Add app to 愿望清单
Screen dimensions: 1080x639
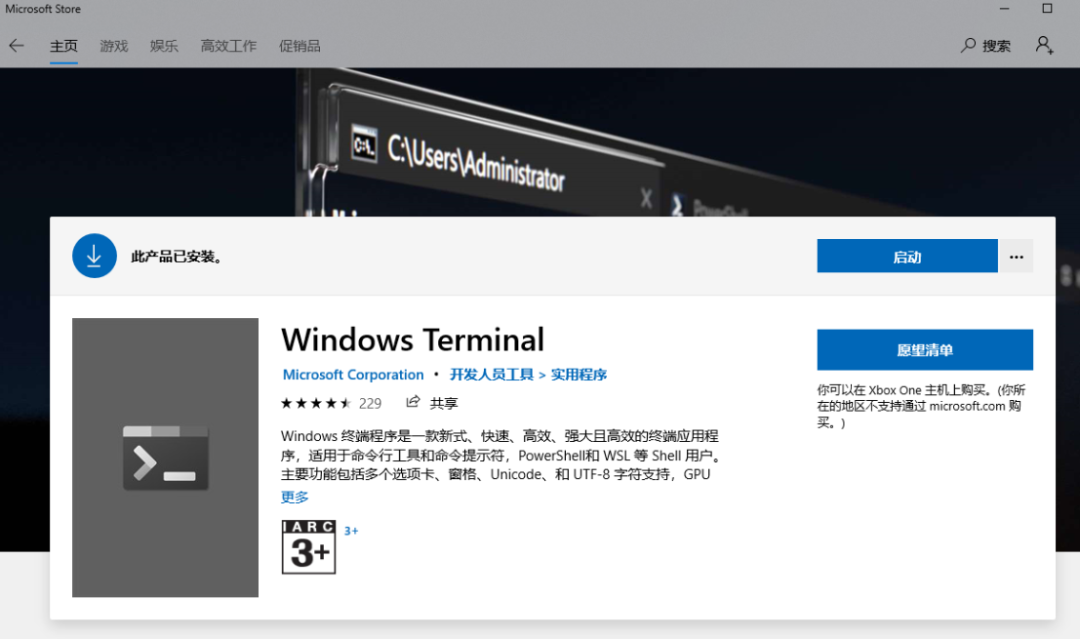click(924, 349)
